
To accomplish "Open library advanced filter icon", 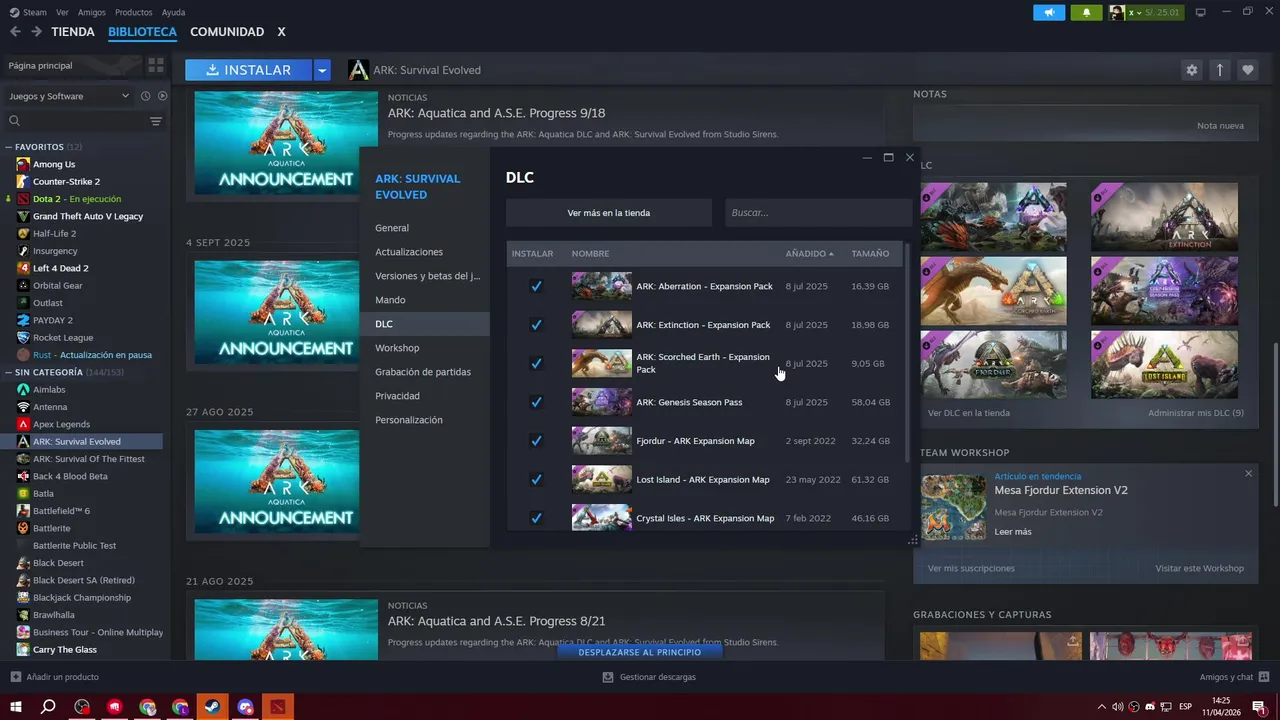I will (156, 121).
